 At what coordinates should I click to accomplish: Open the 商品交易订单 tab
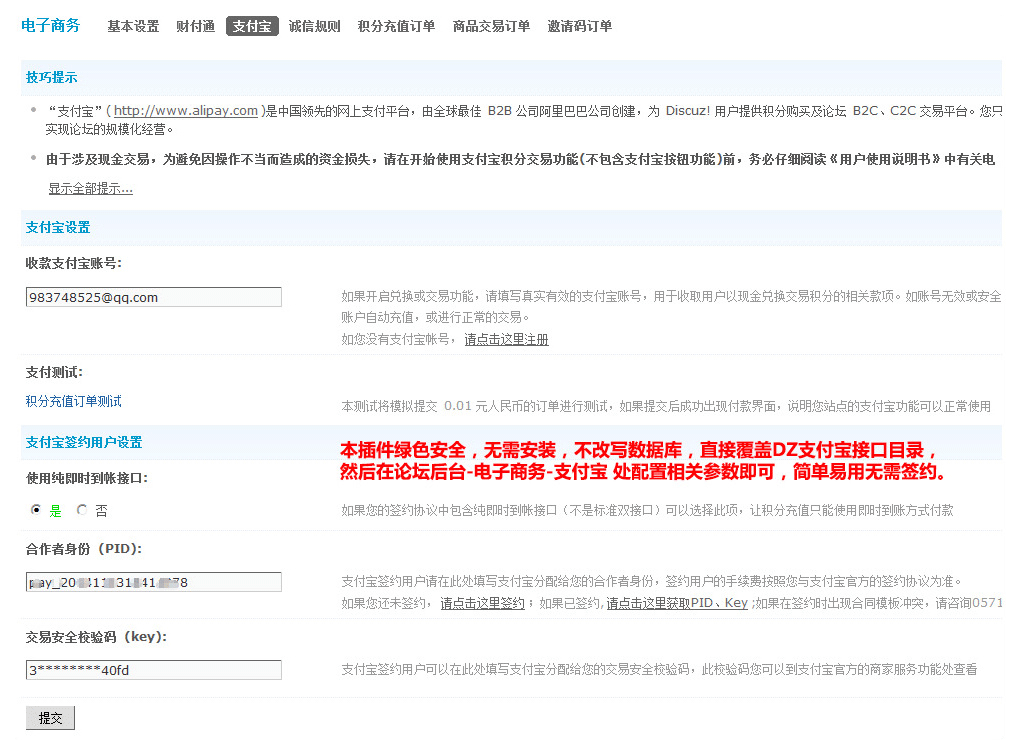coord(491,26)
